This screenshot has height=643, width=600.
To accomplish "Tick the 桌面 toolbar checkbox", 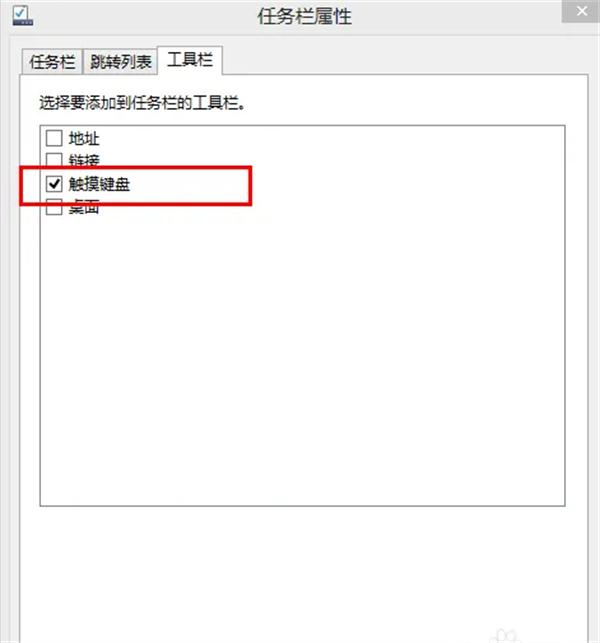I will (x=54, y=208).
